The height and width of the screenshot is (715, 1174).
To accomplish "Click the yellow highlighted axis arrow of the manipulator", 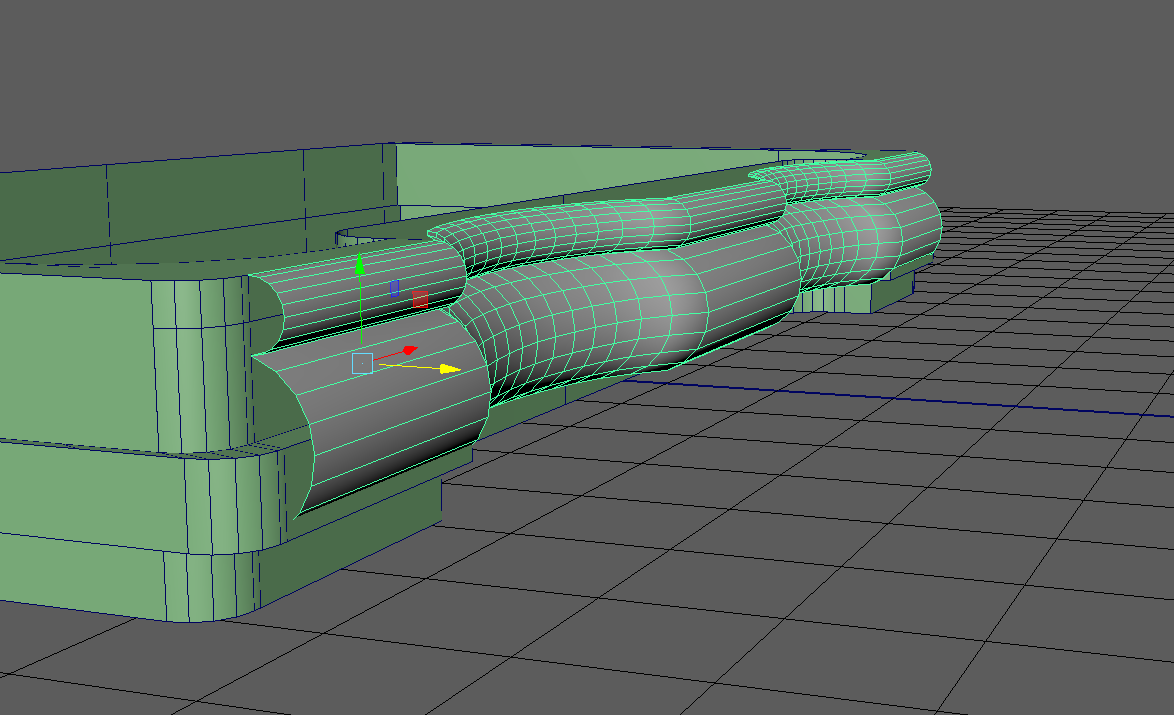I will (450, 368).
